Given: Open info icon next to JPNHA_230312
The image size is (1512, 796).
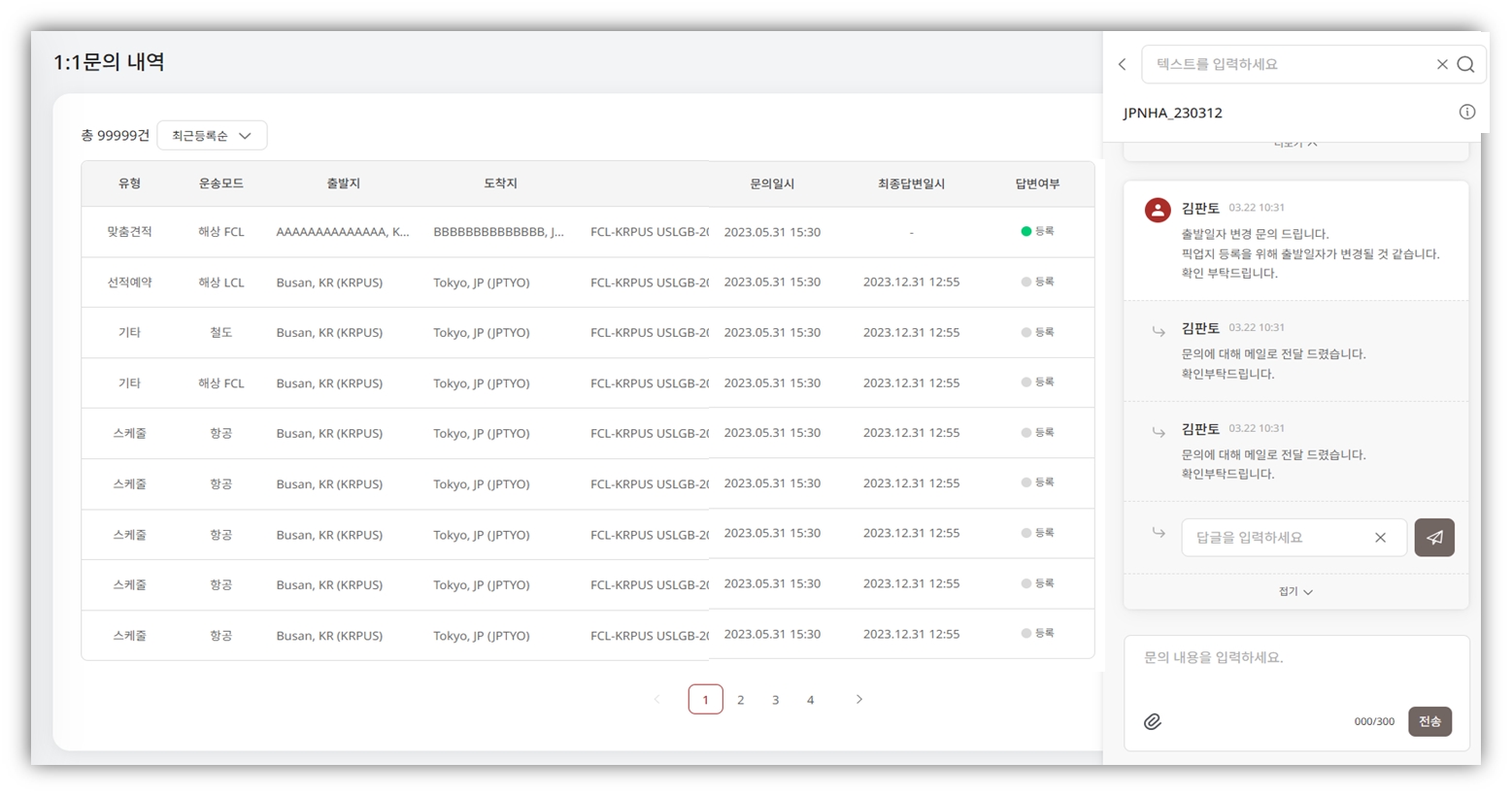Looking at the screenshot, I should pos(1466,113).
